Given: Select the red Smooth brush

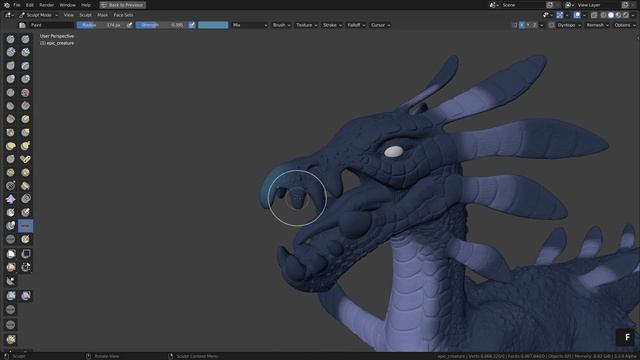Looking at the screenshot, I should (x=25, y=93).
